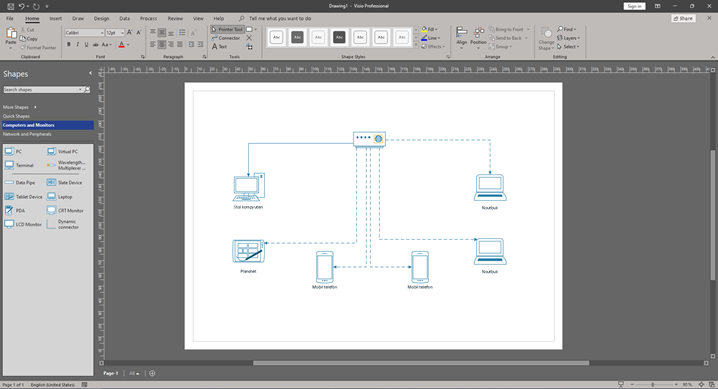This screenshot has height=389, width=718.
Task: Add a new page with plus icon
Action: point(152,373)
